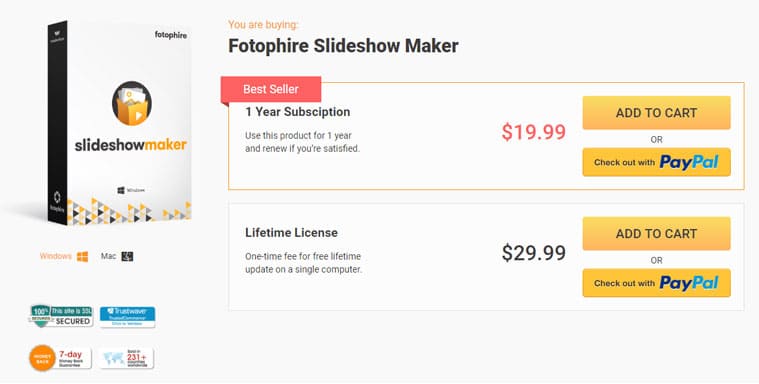Click the slideshow maker box logo icon
759x384 pixels.
132,104
